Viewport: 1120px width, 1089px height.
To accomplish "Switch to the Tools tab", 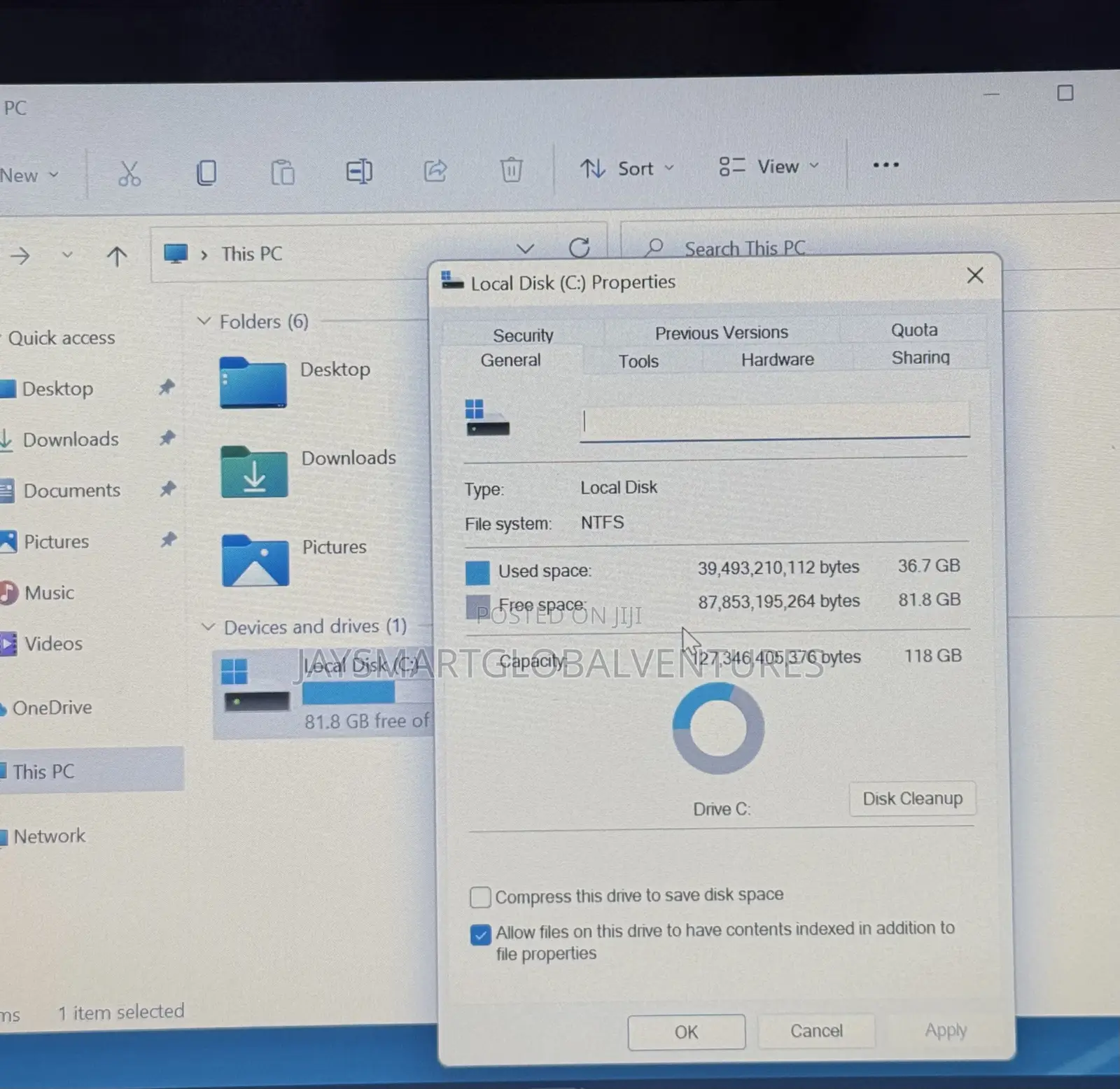I will click(638, 361).
